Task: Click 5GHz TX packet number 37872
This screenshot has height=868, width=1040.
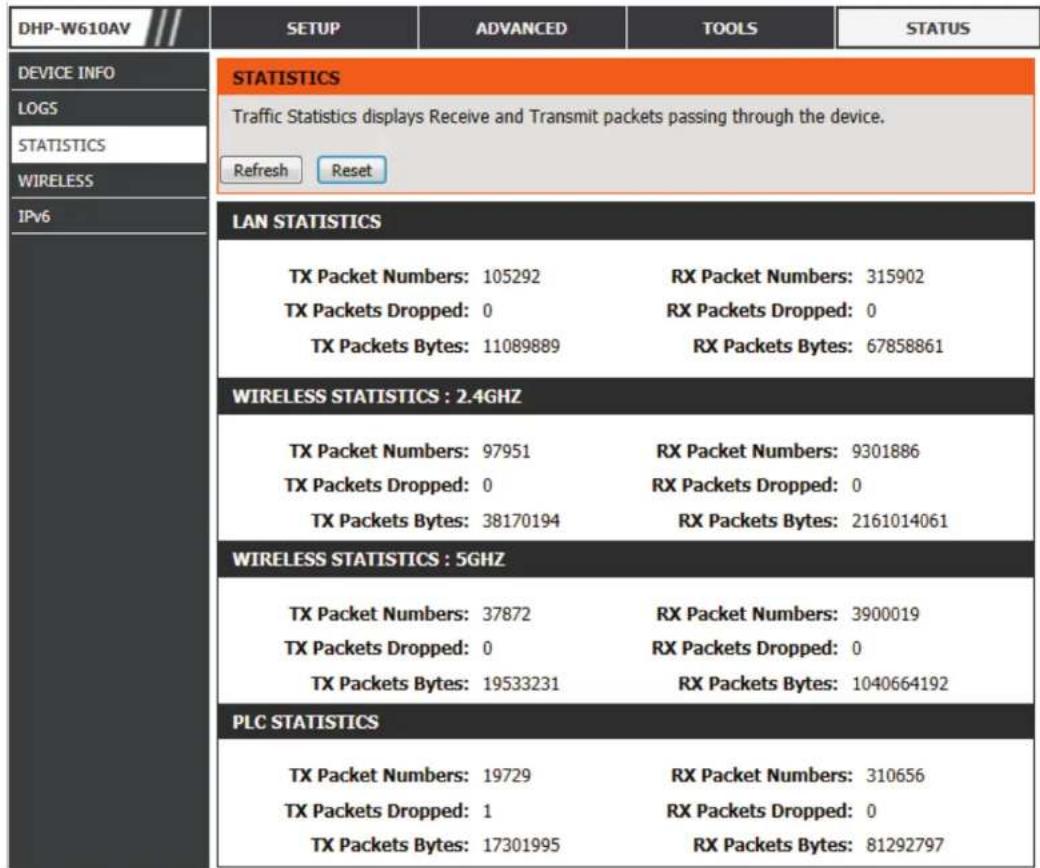Action: click(506, 614)
